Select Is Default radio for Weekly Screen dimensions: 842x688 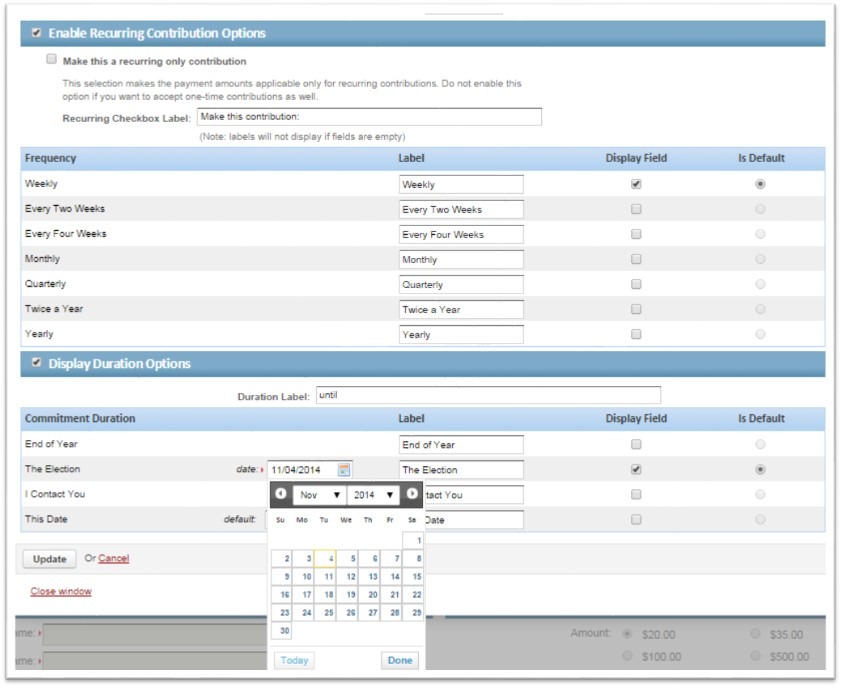[760, 184]
